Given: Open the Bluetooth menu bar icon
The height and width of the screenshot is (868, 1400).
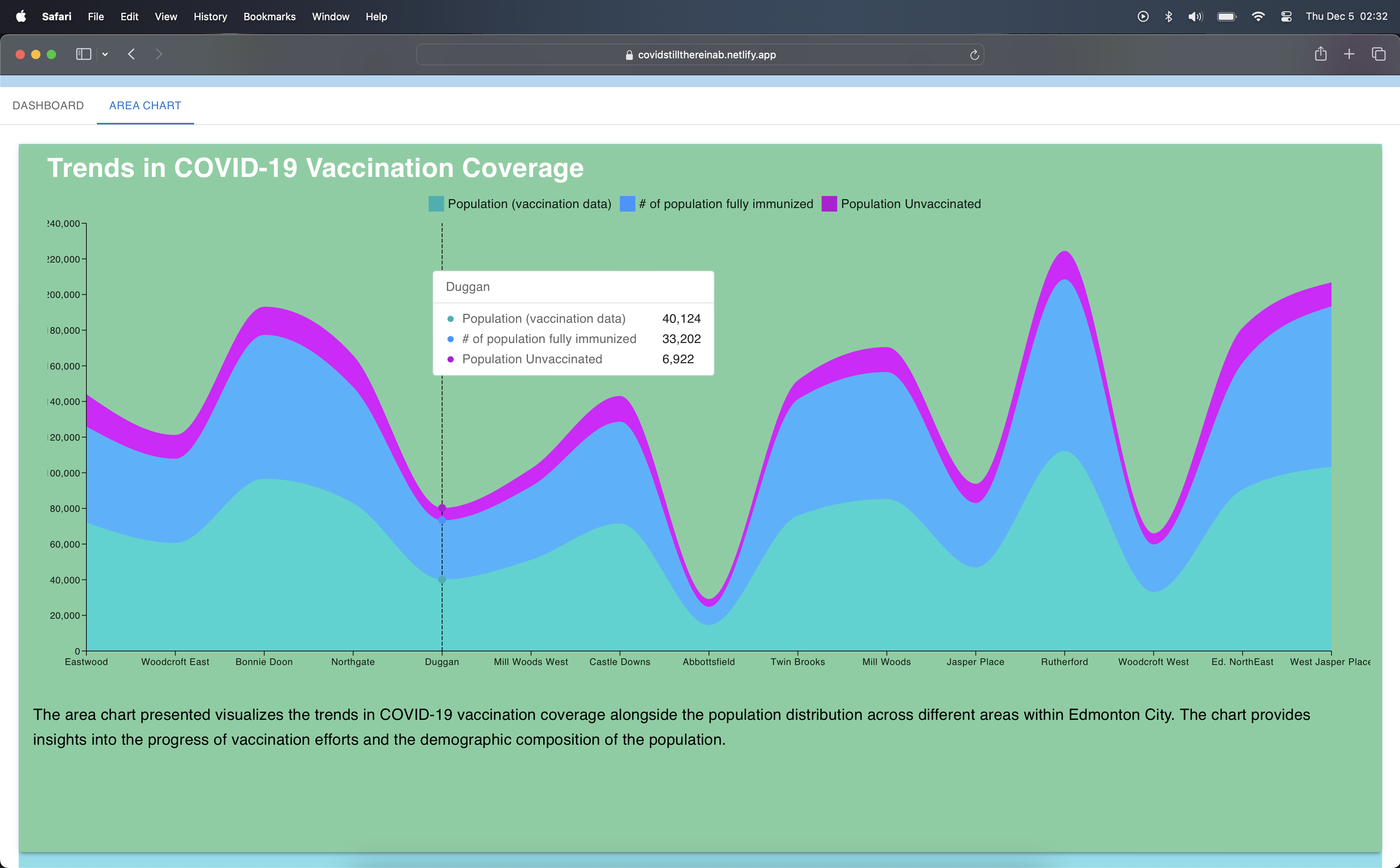Looking at the screenshot, I should click(1168, 17).
